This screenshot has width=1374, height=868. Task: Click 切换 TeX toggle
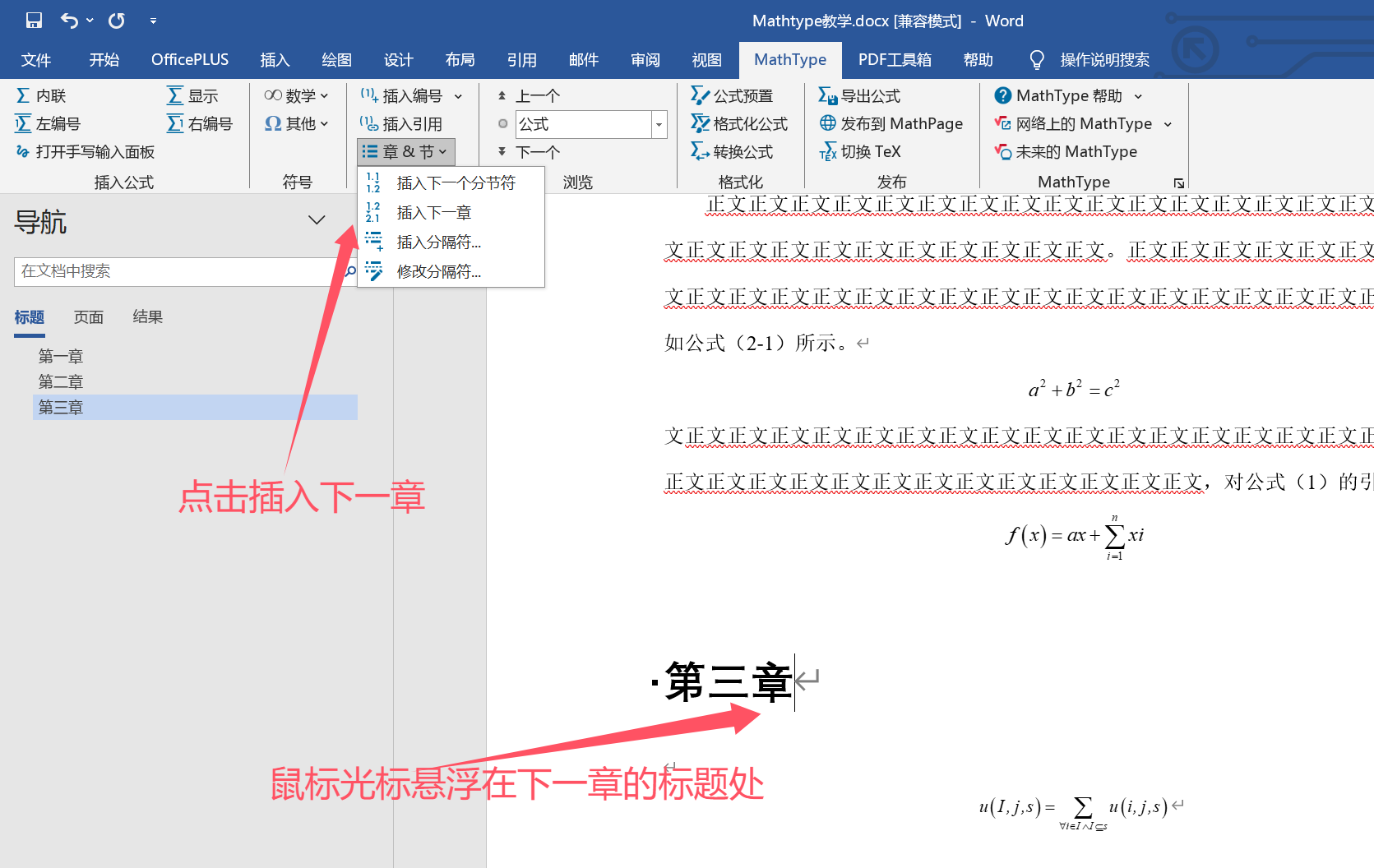tap(859, 152)
